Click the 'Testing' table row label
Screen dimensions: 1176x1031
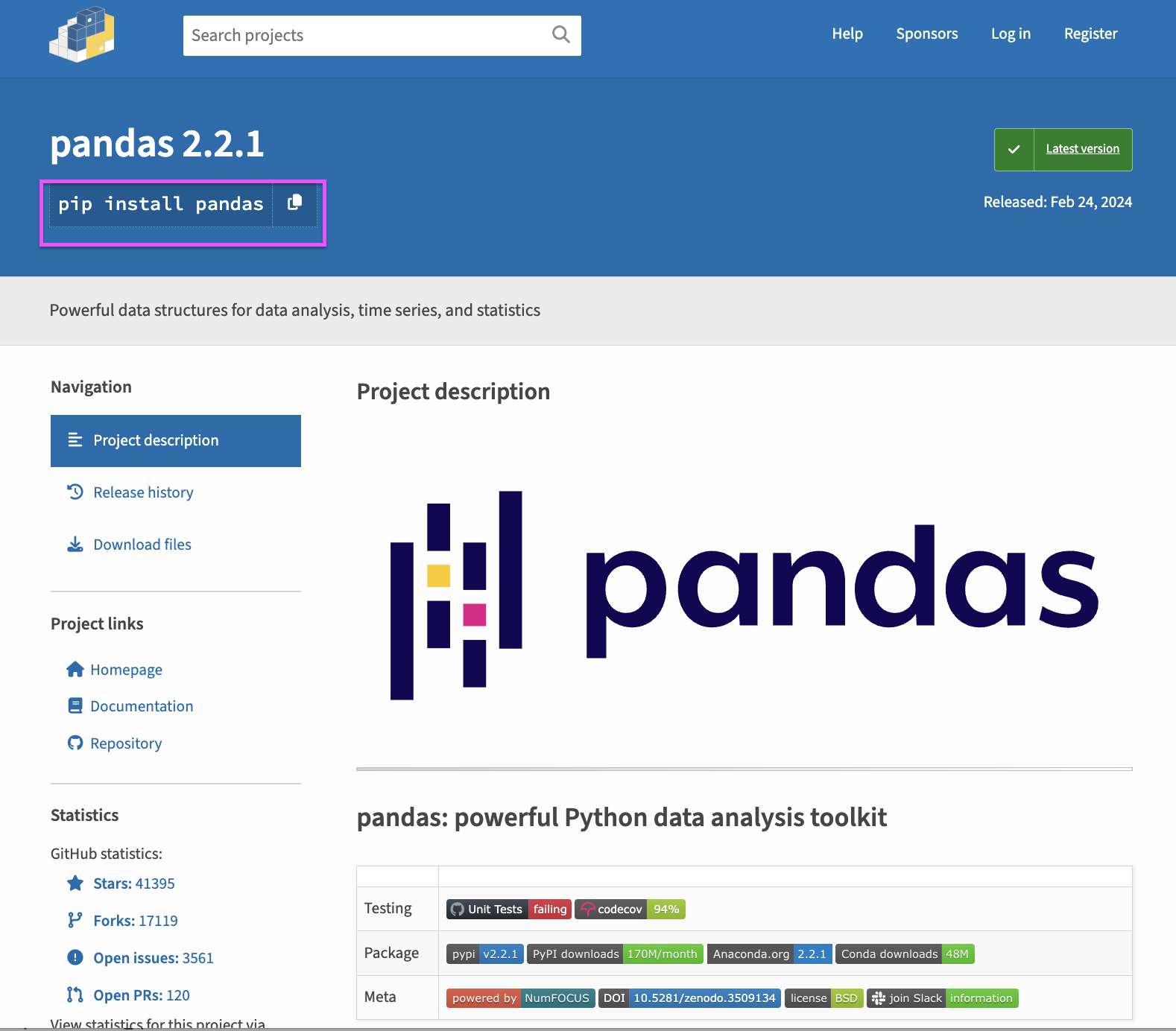[388, 908]
